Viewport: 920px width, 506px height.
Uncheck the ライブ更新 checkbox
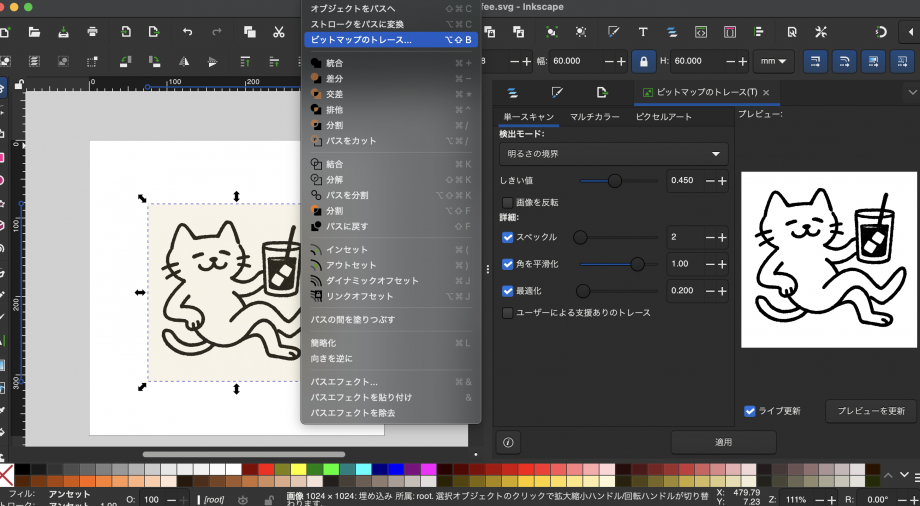[x=750, y=411]
